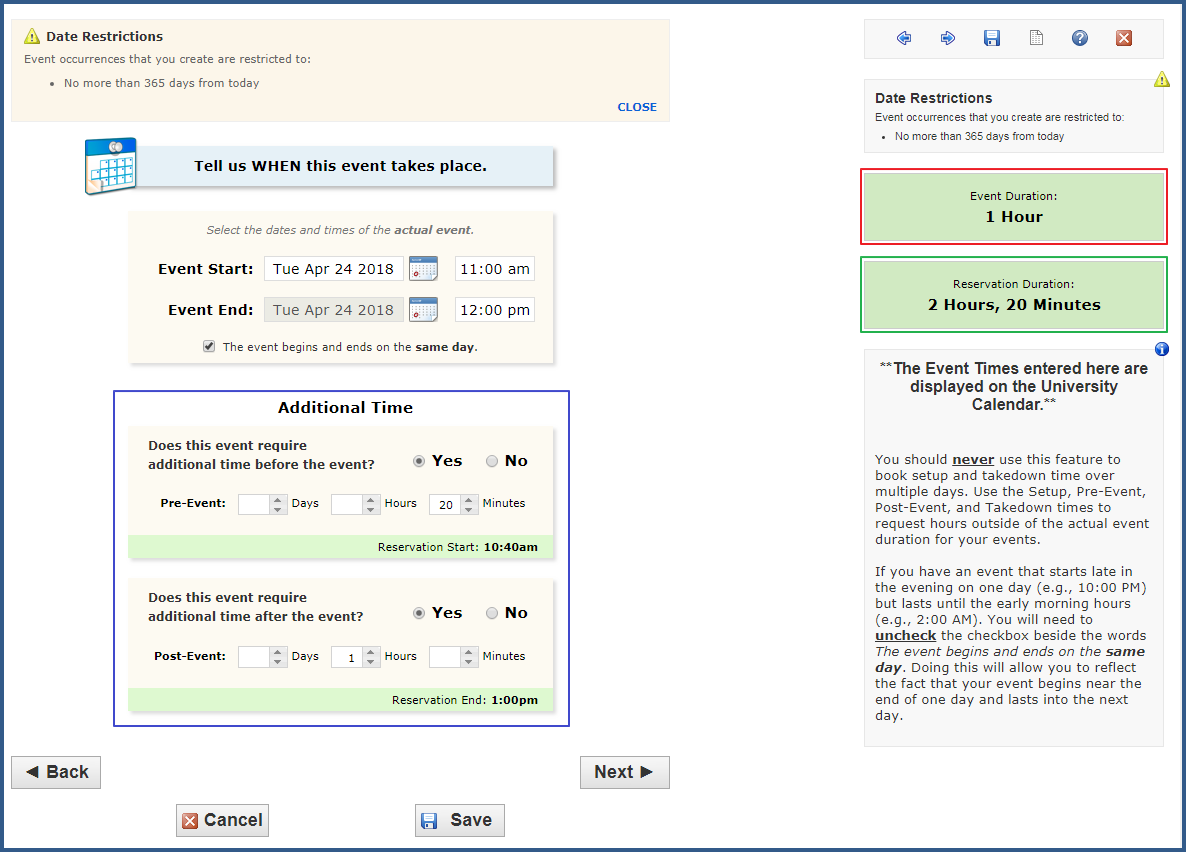The width and height of the screenshot is (1186, 852).
Task: Click the blue info icon in sidebar
Action: click(x=1161, y=349)
